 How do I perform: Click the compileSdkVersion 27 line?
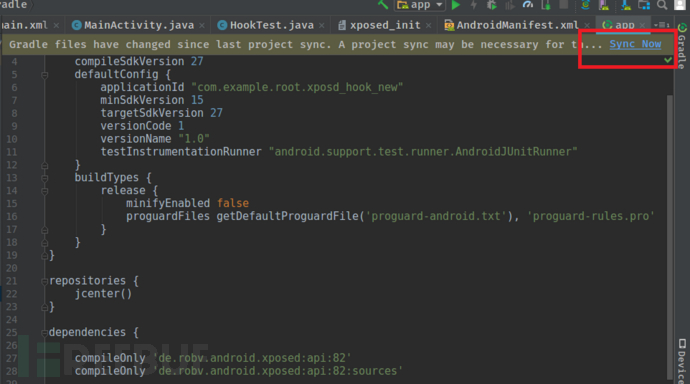click(139, 61)
